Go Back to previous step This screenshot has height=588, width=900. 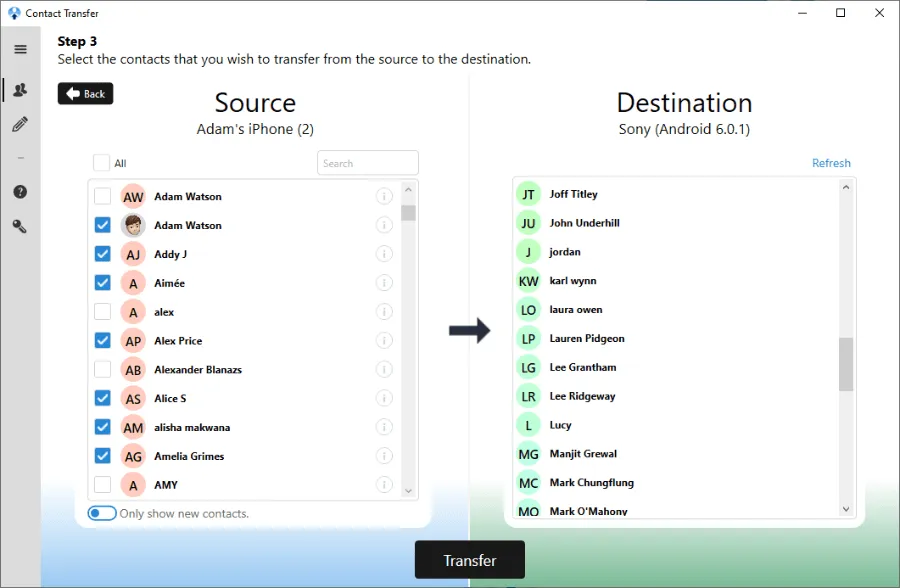pos(85,94)
